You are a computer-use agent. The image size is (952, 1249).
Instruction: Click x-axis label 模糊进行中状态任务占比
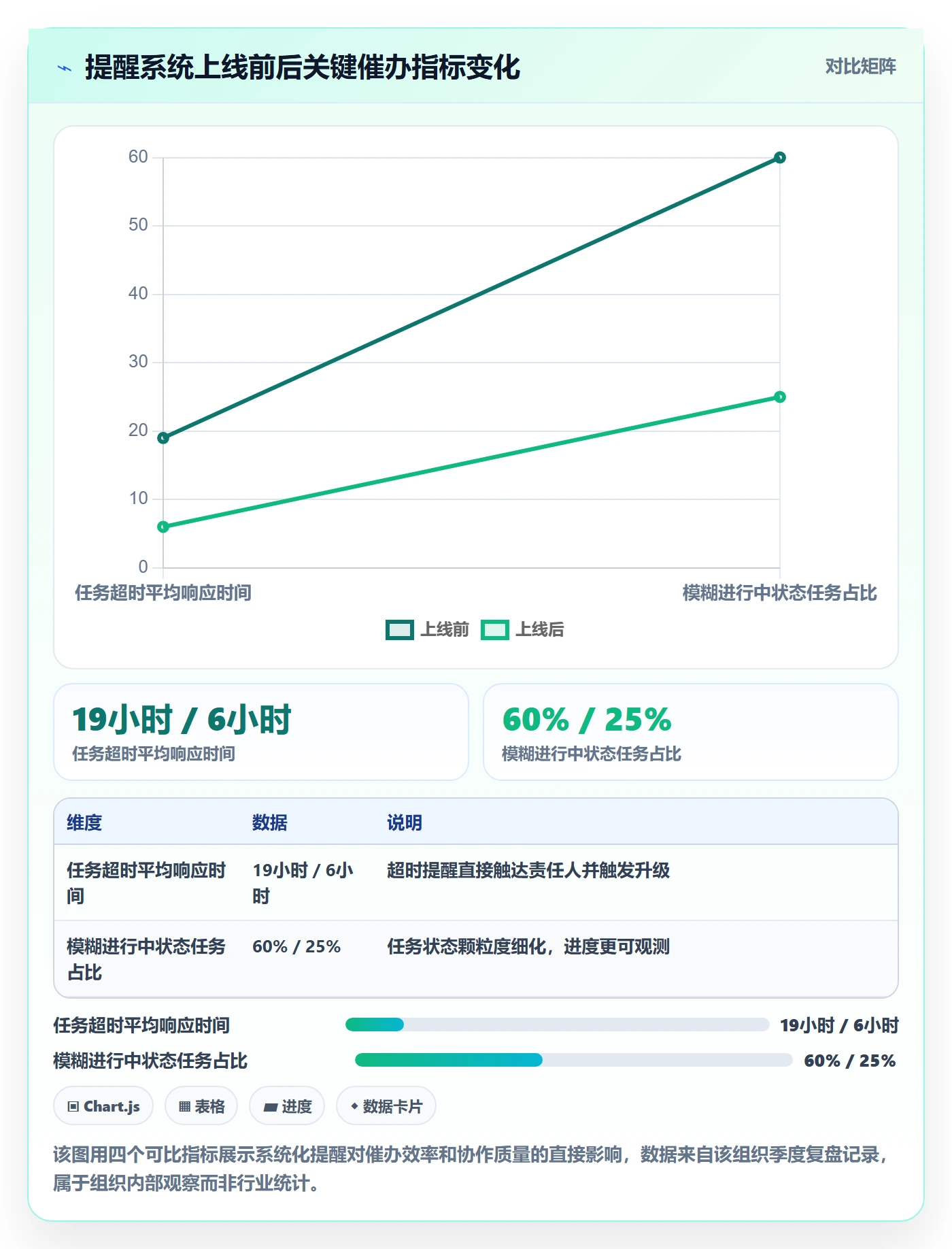pos(780,593)
